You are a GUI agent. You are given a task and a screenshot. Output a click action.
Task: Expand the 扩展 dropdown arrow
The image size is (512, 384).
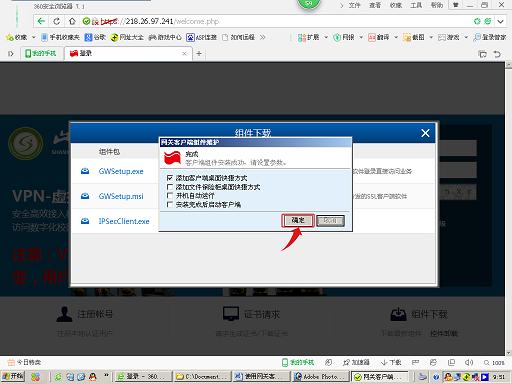(x=326, y=37)
